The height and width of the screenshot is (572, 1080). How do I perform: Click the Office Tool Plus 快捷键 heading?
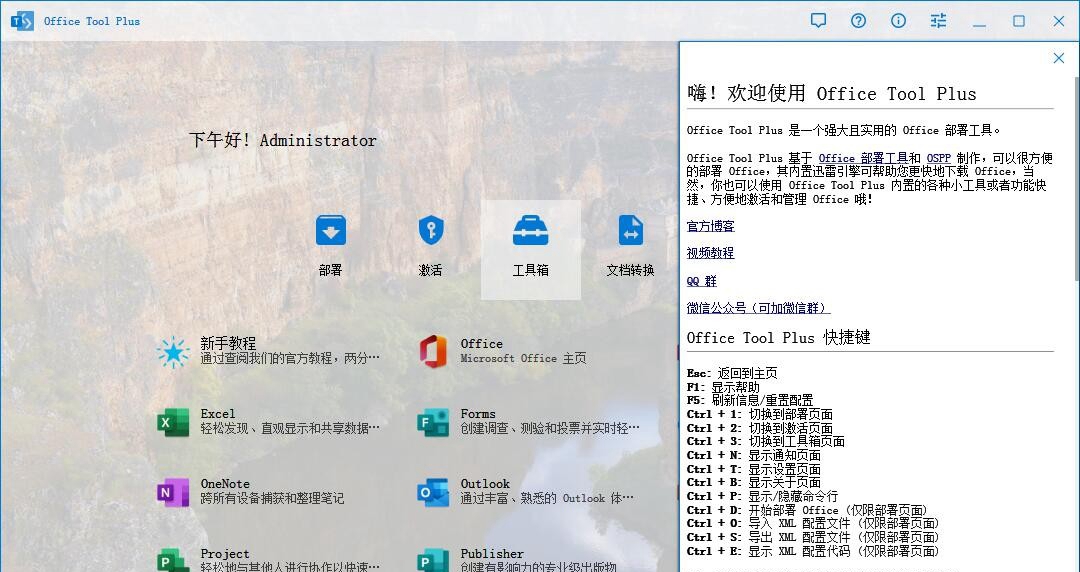tap(779, 338)
